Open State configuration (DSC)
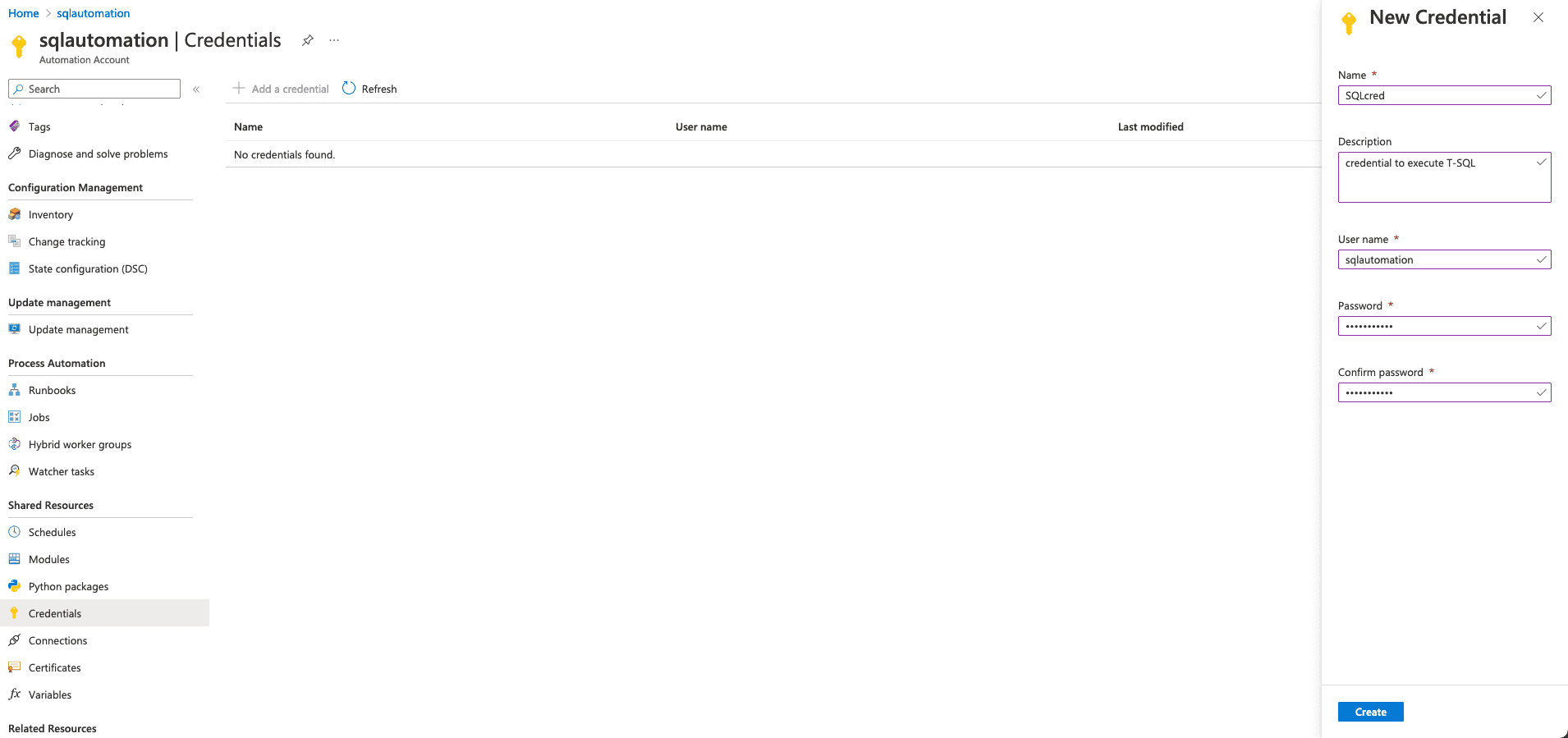Screen dimensions: 1568x738 tap(88, 269)
